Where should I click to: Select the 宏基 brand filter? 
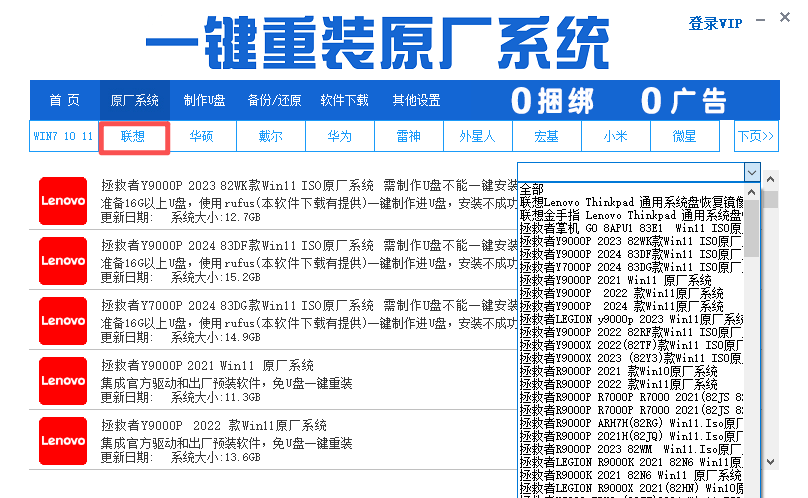(547, 136)
